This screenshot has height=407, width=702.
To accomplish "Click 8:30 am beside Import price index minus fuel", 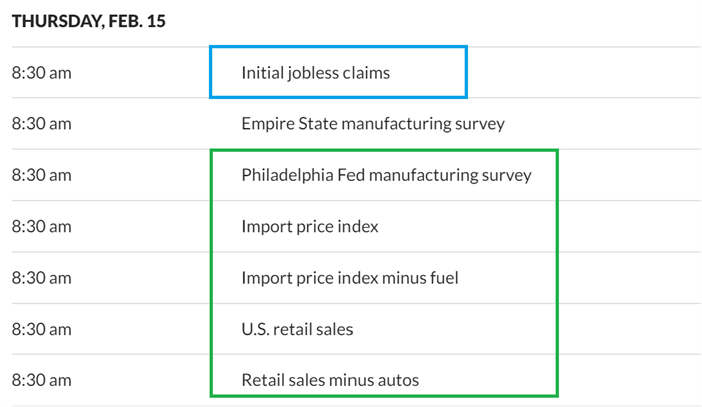I will coord(42,277).
